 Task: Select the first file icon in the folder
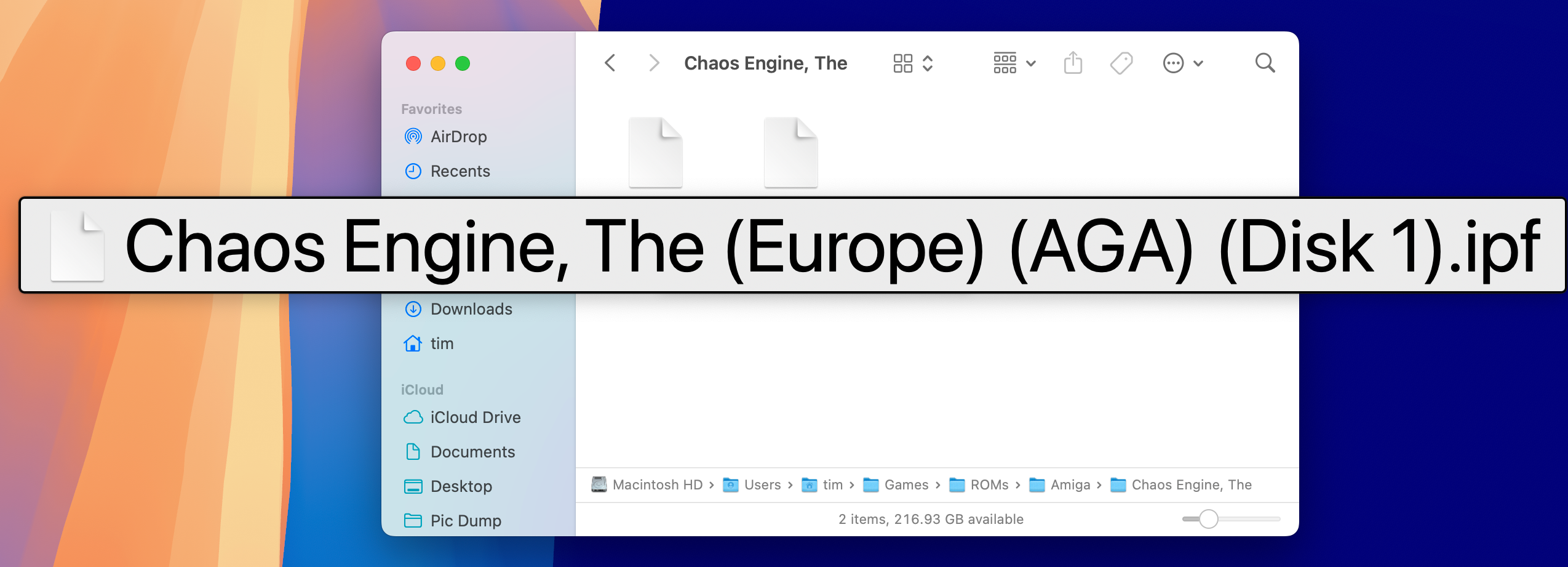656,152
